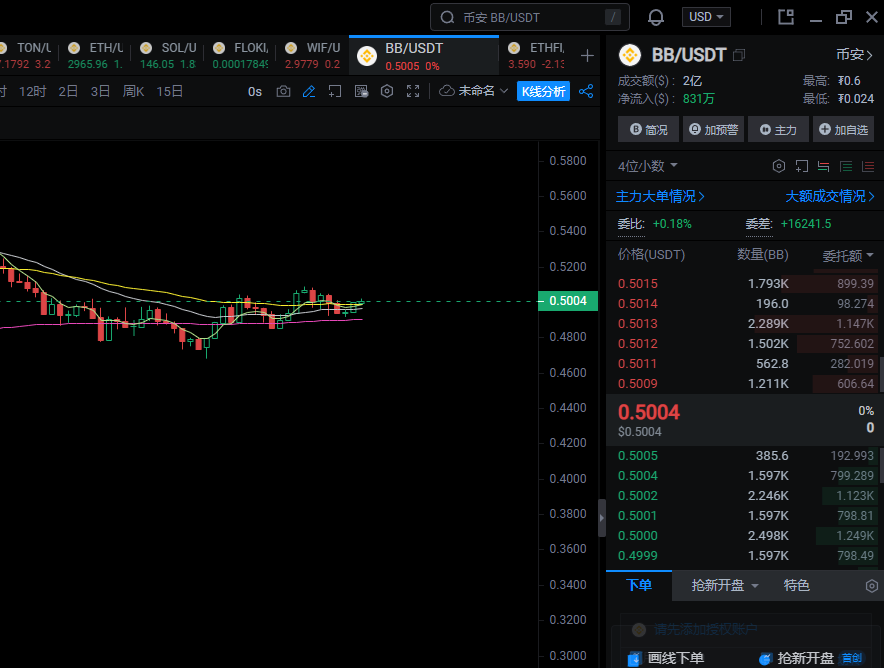Collapse the side panel with arrow handle
This screenshot has height=668, width=884.
coord(602,517)
